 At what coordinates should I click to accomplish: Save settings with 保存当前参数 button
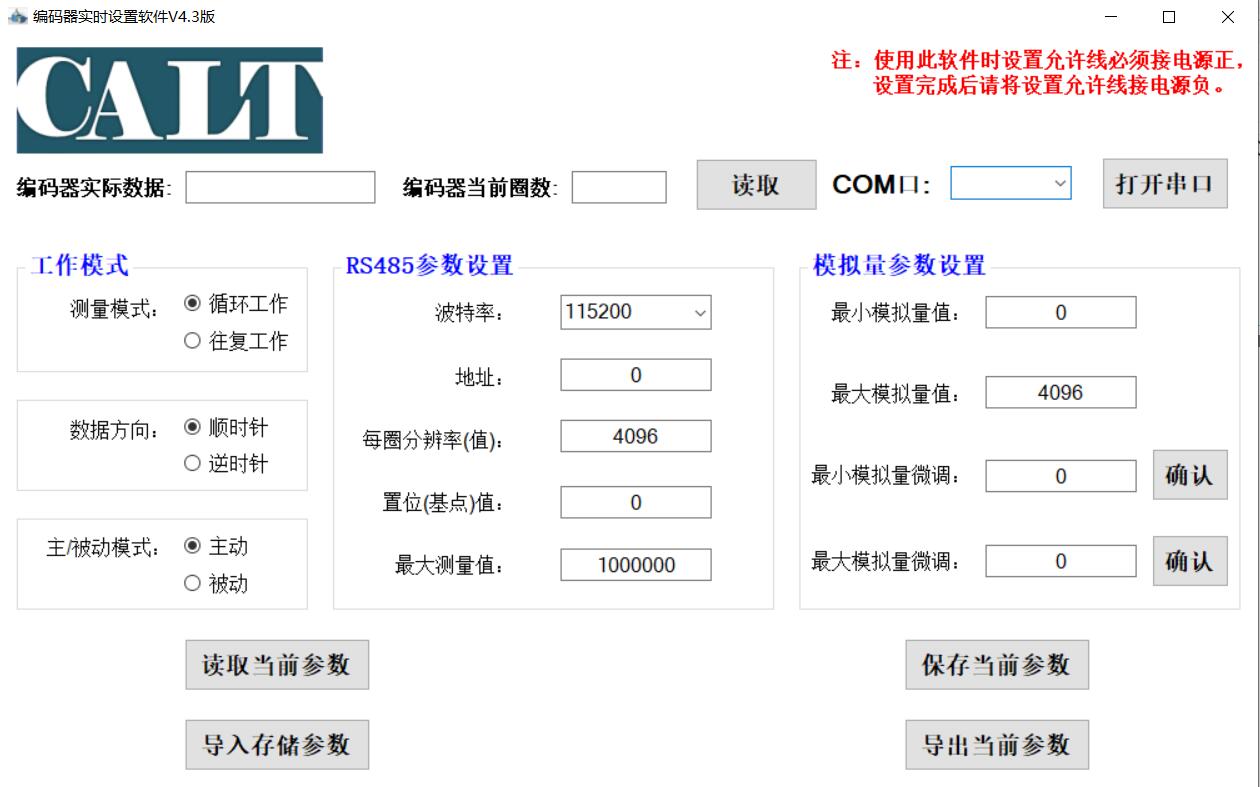pyautogui.click(x=996, y=665)
